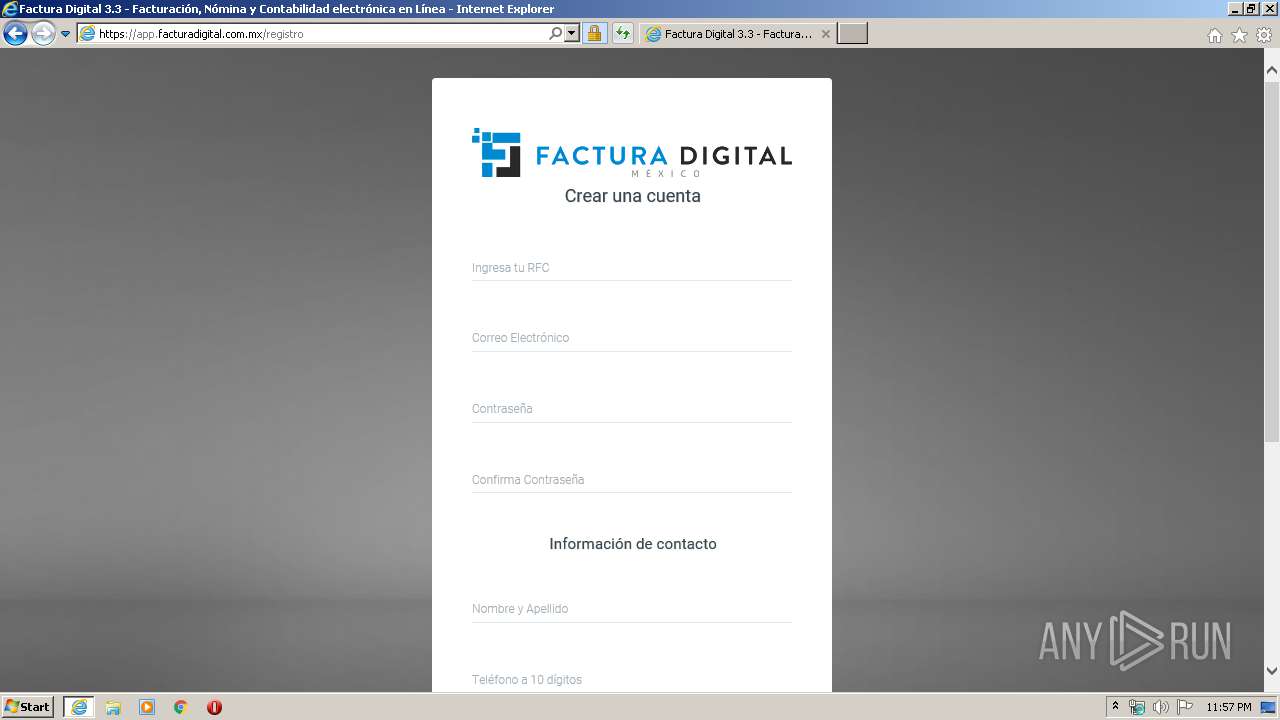The image size is (1280, 720).
Task: Open the recent pages dropdown arrow
Action: (x=66, y=34)
